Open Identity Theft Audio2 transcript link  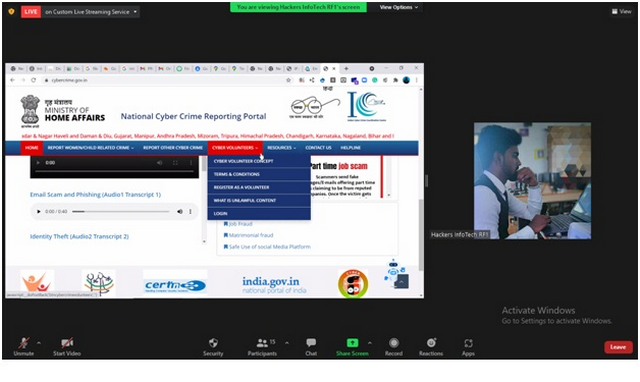[79, 236]
